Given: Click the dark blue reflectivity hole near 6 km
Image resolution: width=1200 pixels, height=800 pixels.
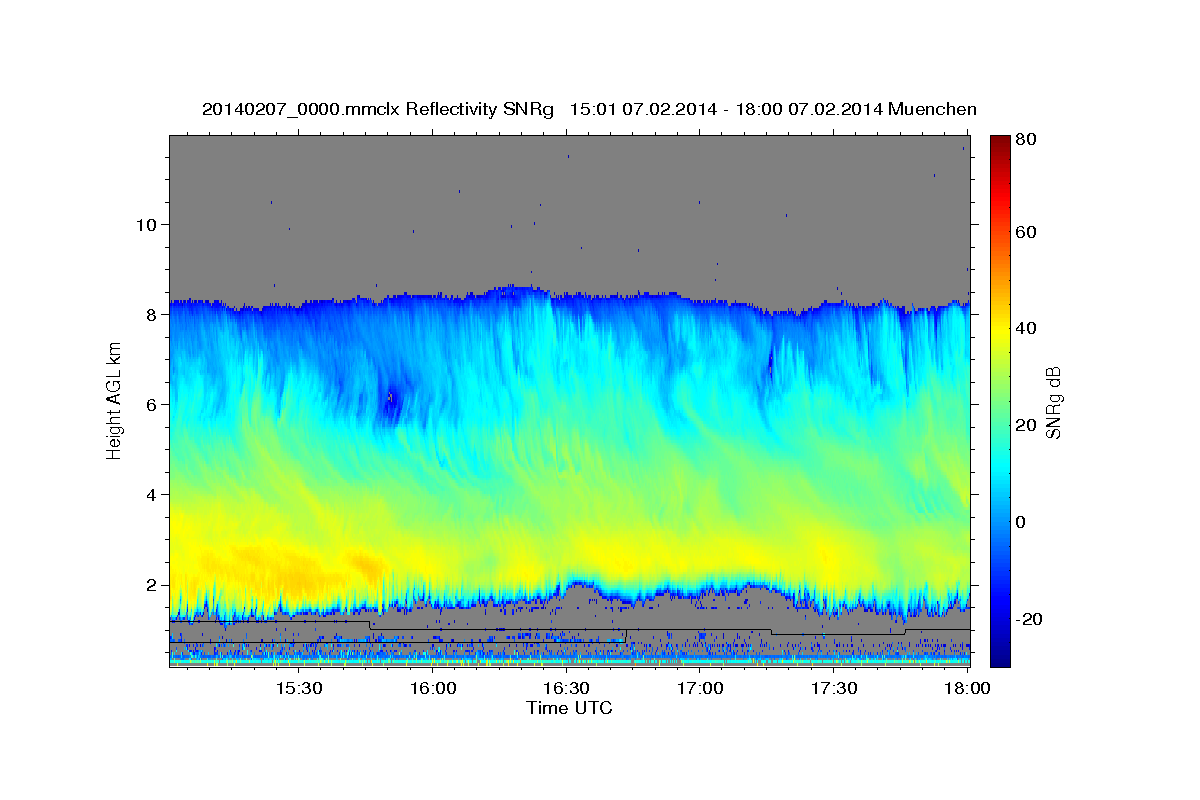Looking at the screenshot, I should (x=391, y=400).
